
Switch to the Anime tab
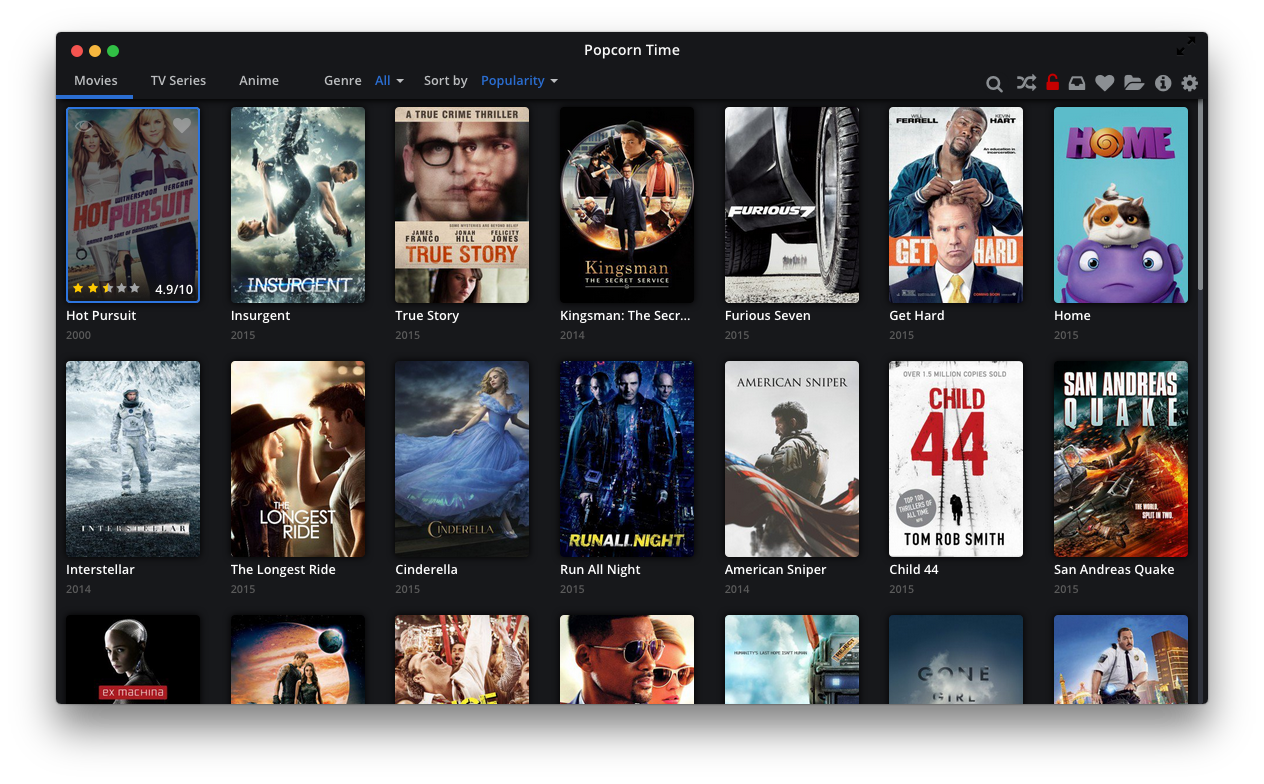tap(259, 81)
